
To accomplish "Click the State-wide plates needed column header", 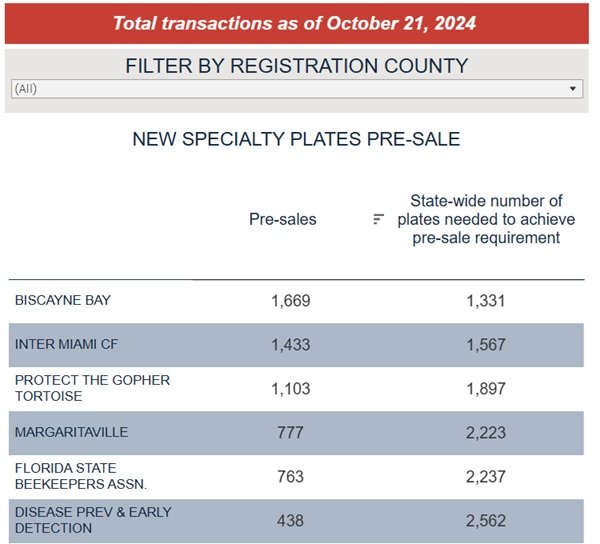I will point(486,219).
